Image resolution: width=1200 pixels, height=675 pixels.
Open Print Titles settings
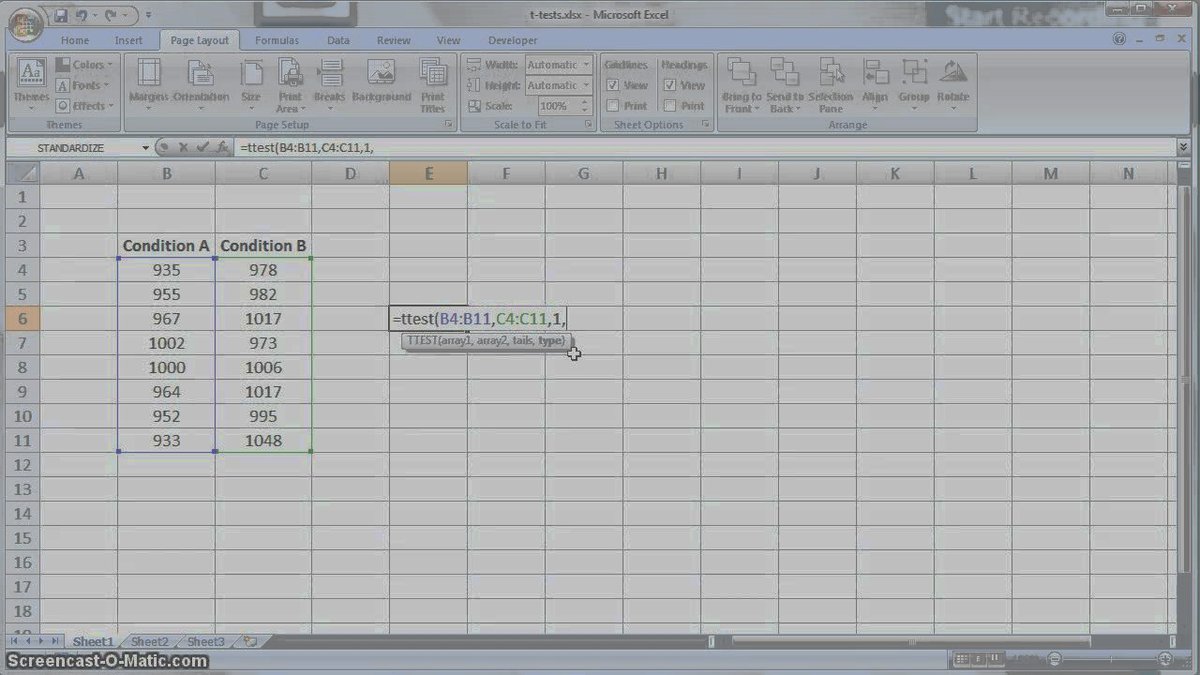[432, 84]
